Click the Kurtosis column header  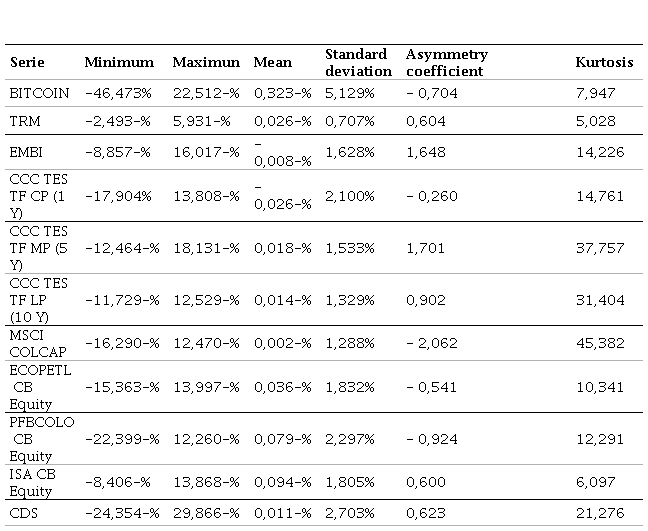(604, 62)
